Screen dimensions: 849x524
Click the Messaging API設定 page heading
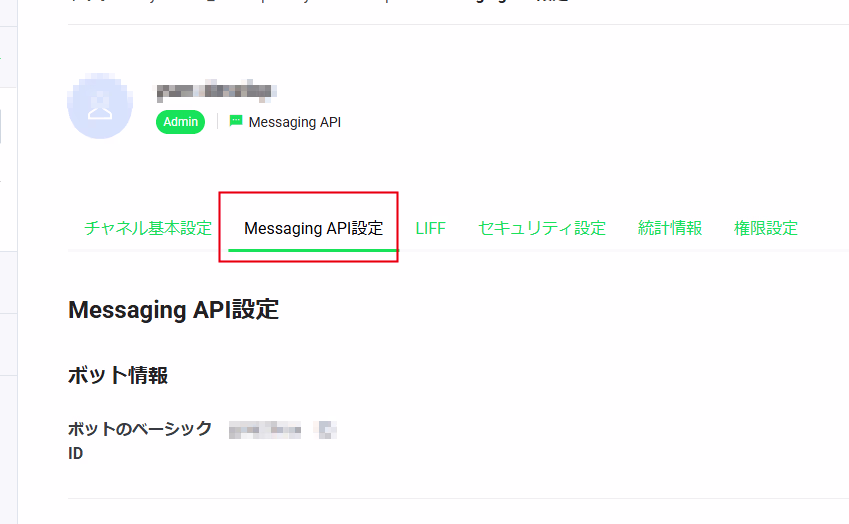(173, 310)
